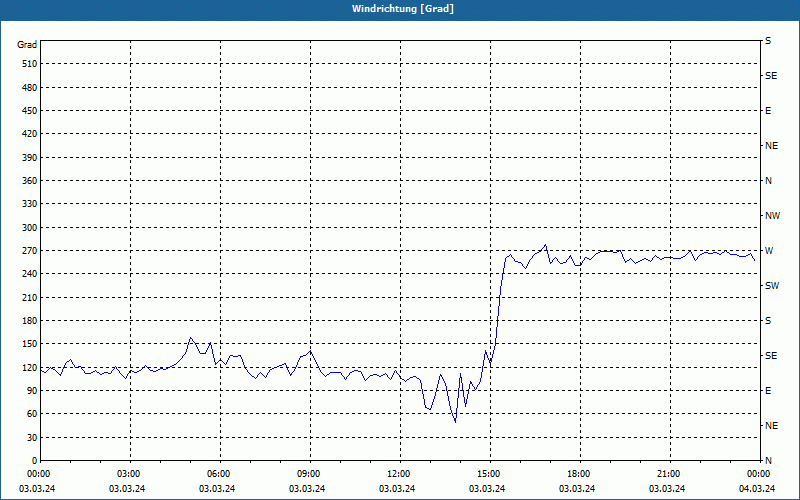Click the 06:00 time label
This screenshot has height=500, width=800.
219,474
